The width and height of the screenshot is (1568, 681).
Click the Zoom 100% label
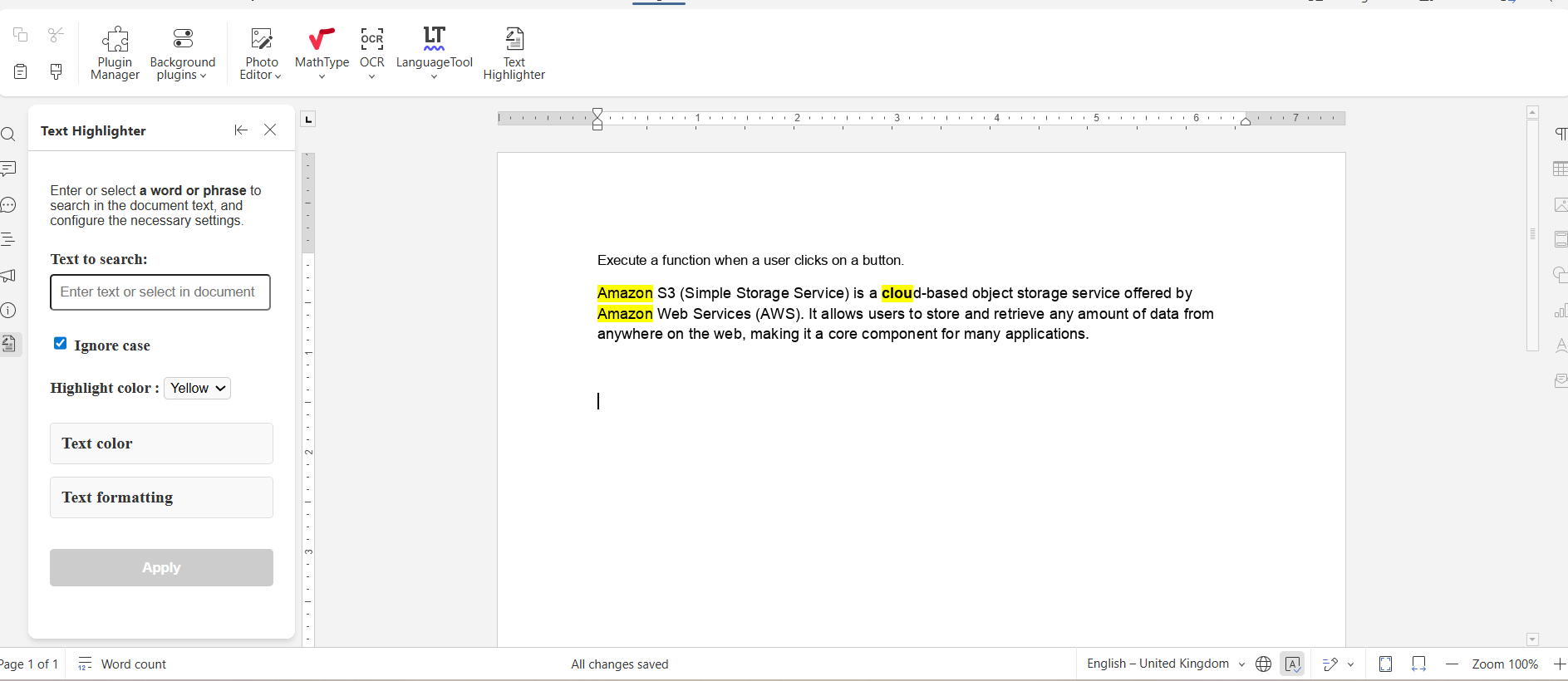[x=1505, y=664]
